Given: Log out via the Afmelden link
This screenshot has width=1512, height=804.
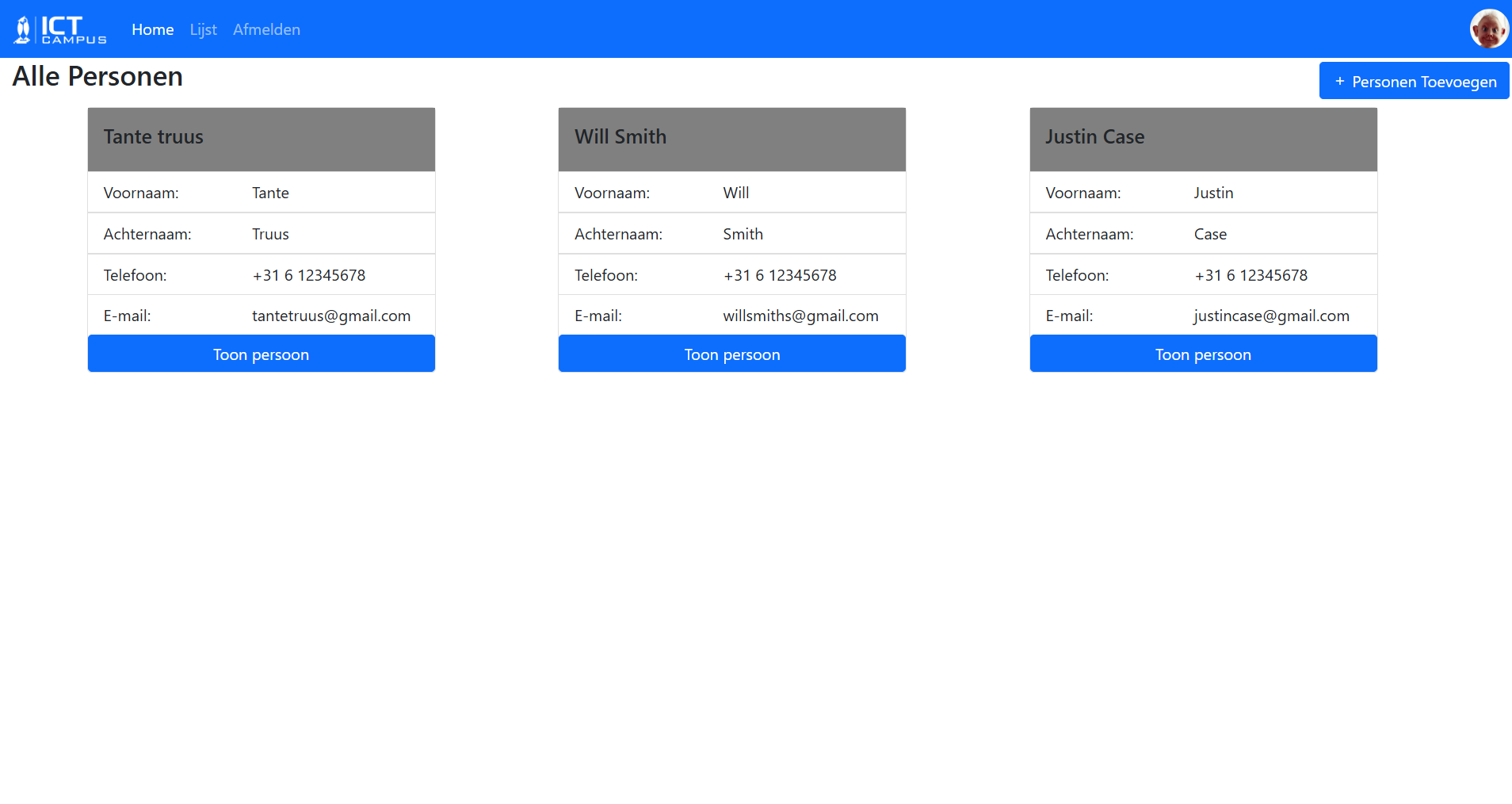Looking at the screenshot, I should coord(266,29).
